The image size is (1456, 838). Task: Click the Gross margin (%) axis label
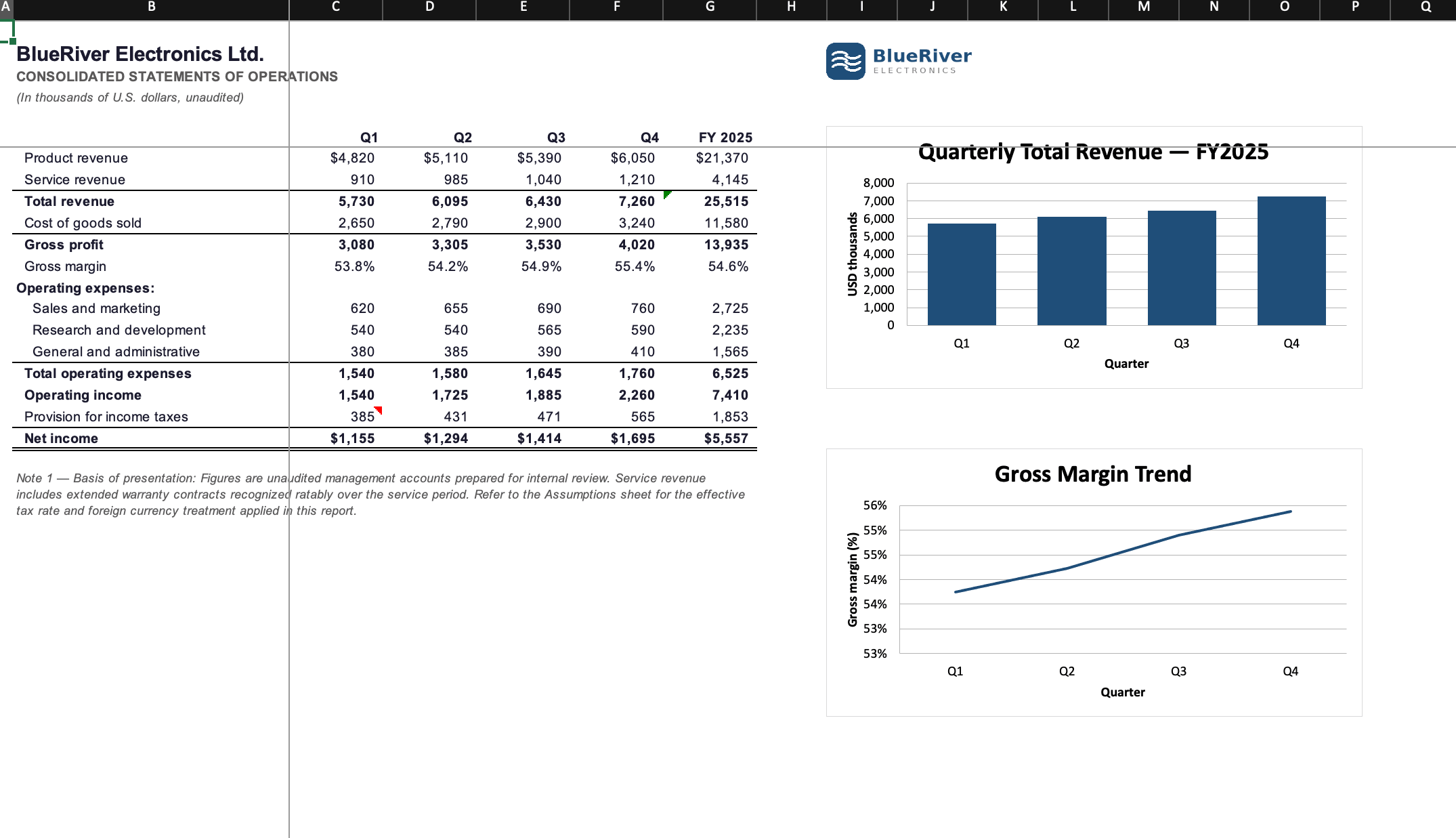853,579
